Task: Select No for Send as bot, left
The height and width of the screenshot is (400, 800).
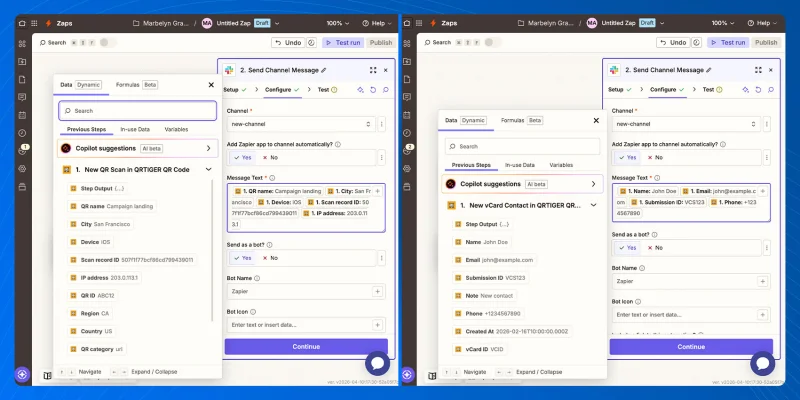Action: tap(270, 258)
